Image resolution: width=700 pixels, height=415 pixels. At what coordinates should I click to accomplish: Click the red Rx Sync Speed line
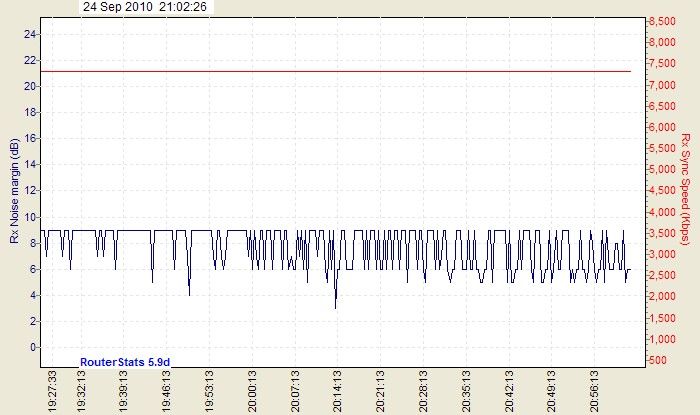point(340,71)
